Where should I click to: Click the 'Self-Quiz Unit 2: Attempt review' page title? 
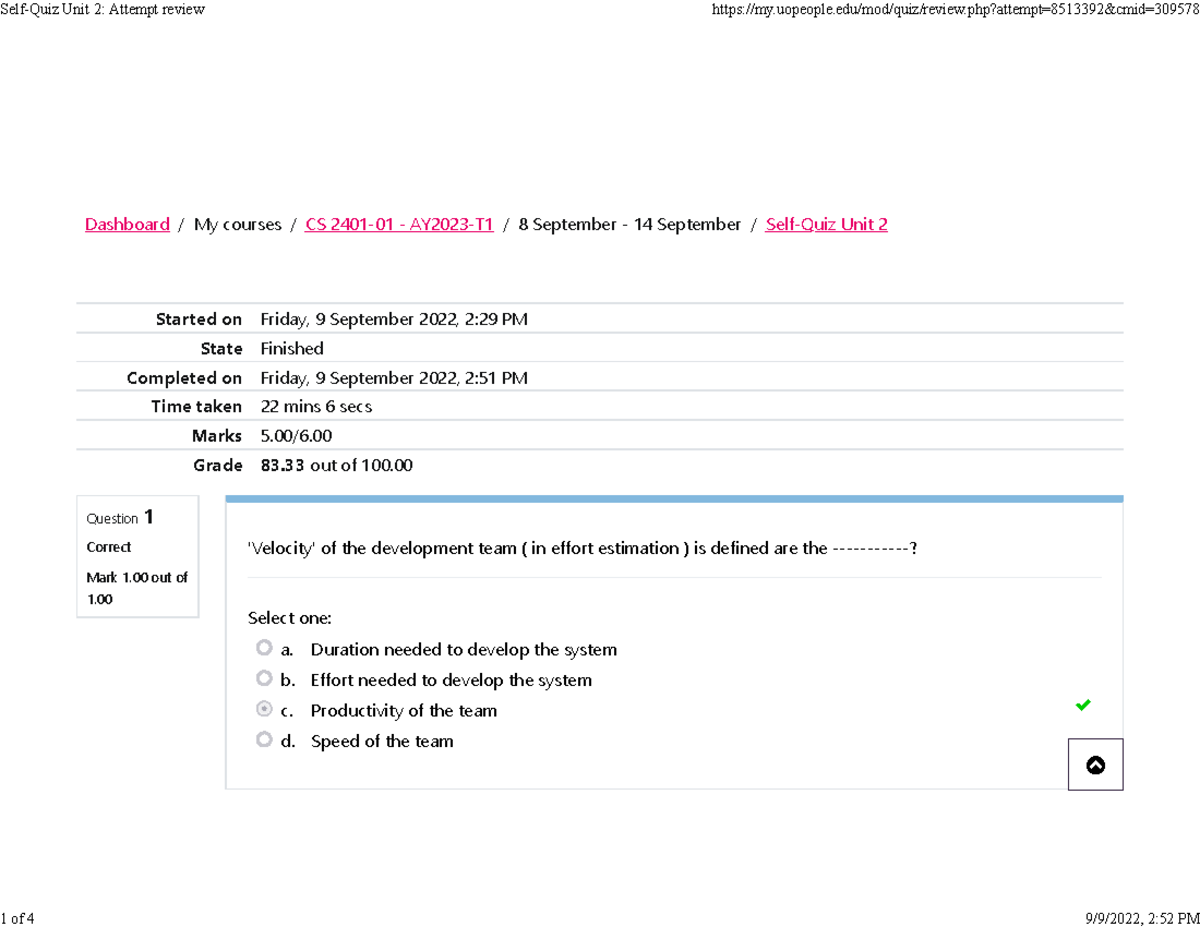coord(102,9)
